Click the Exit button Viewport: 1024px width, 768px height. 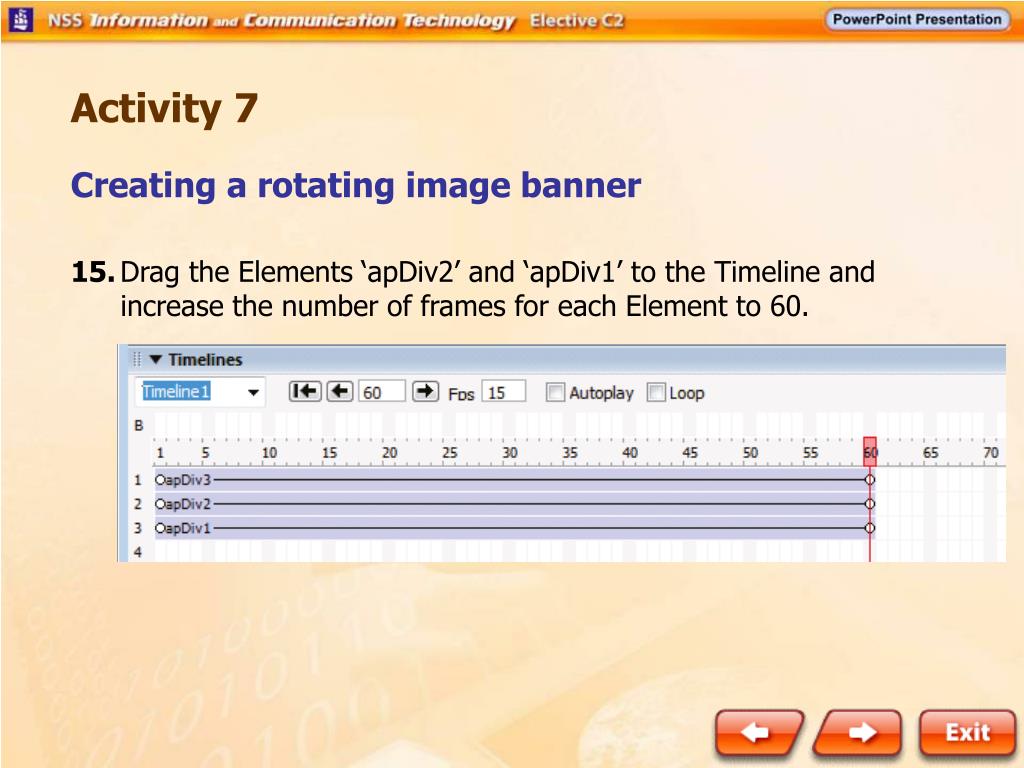[x=967, y=733]
